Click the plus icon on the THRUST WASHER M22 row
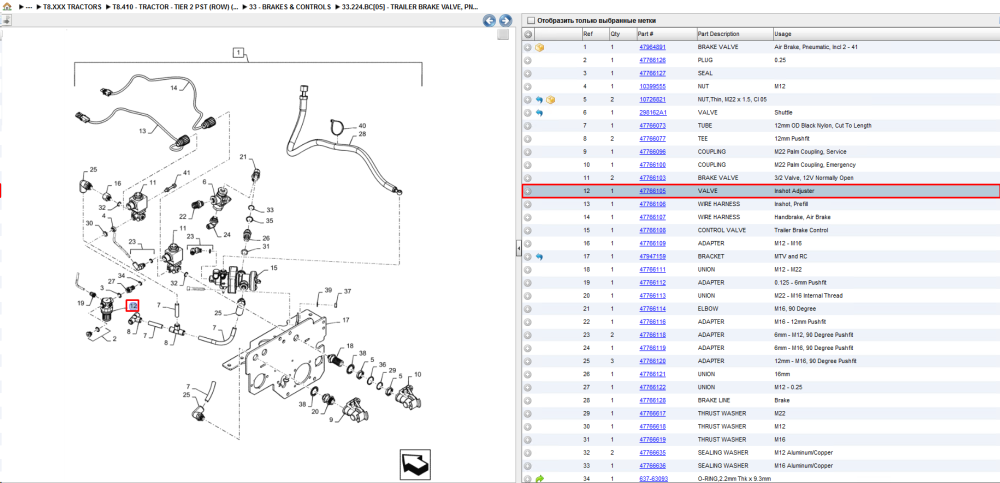The width and height of the screenshot is (1000, 483). pyautogui.click(x=528, y=413)
